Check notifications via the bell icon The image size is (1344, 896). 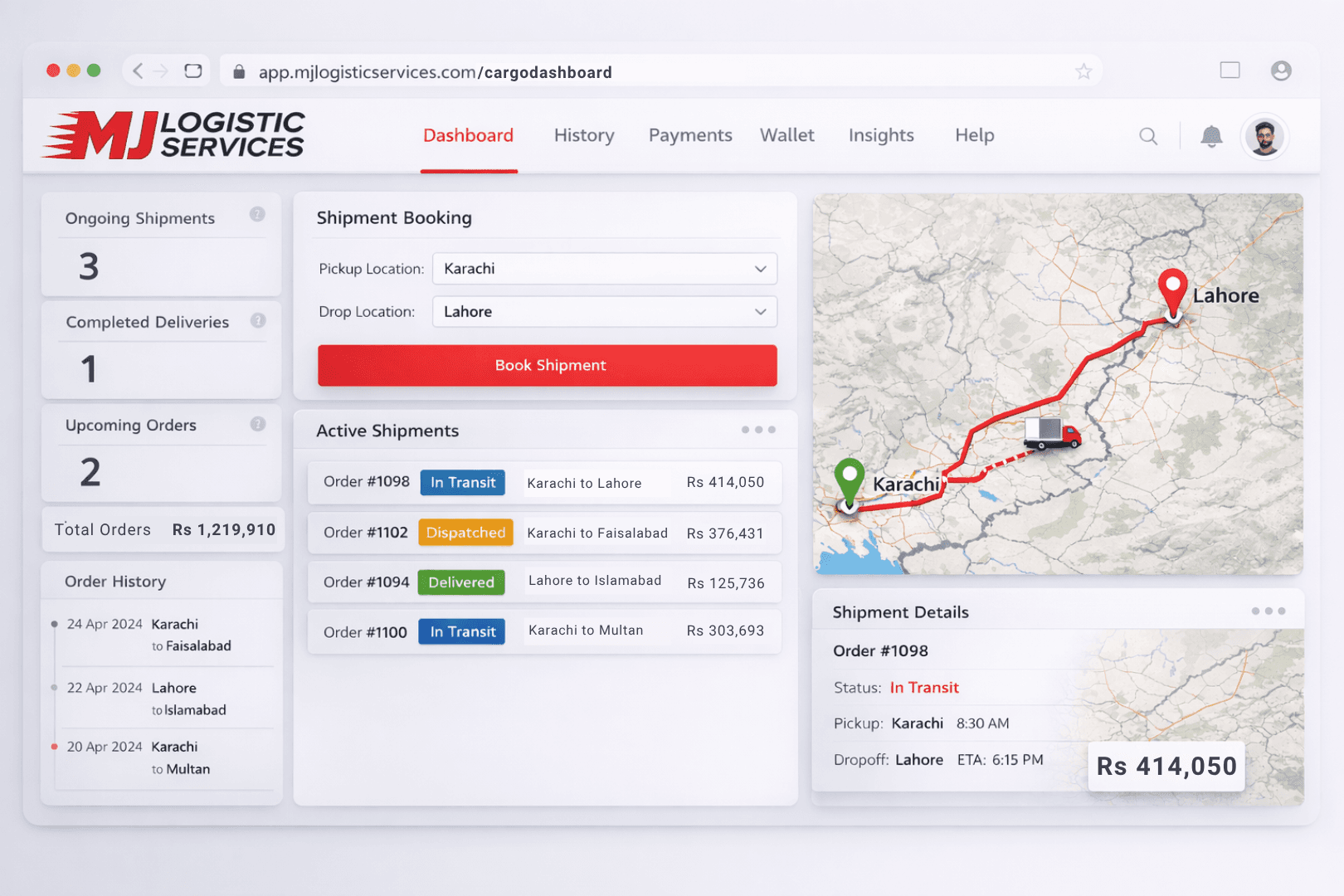coord(1212,135)
